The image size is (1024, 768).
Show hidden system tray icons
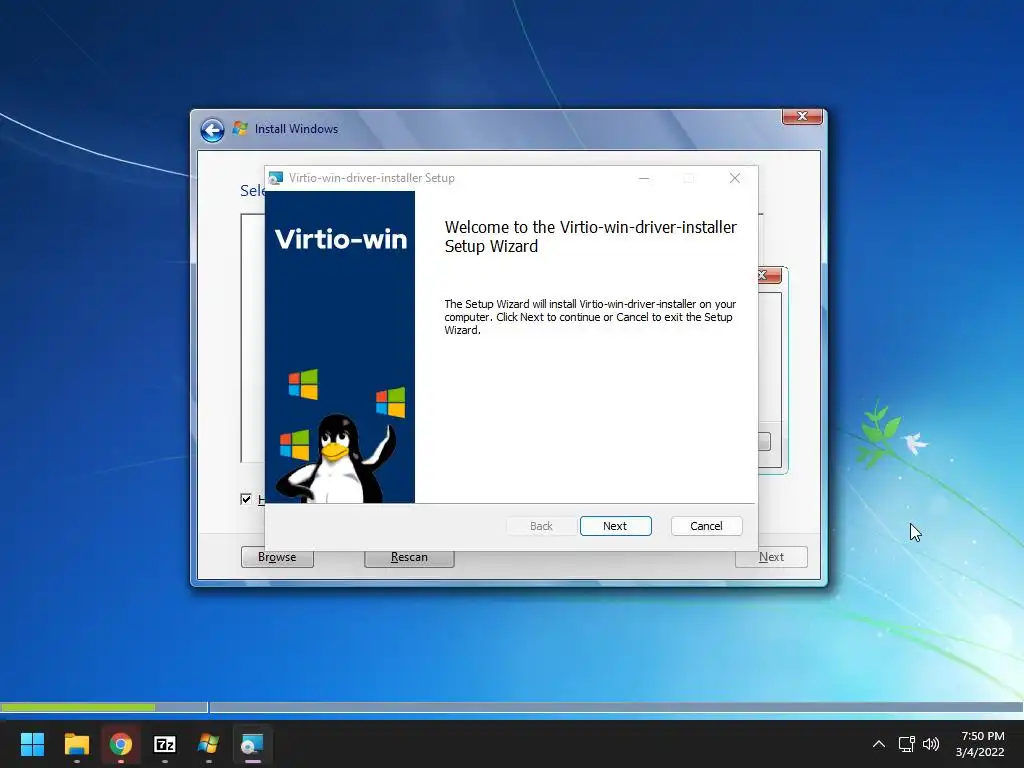(x=879, y=744)
